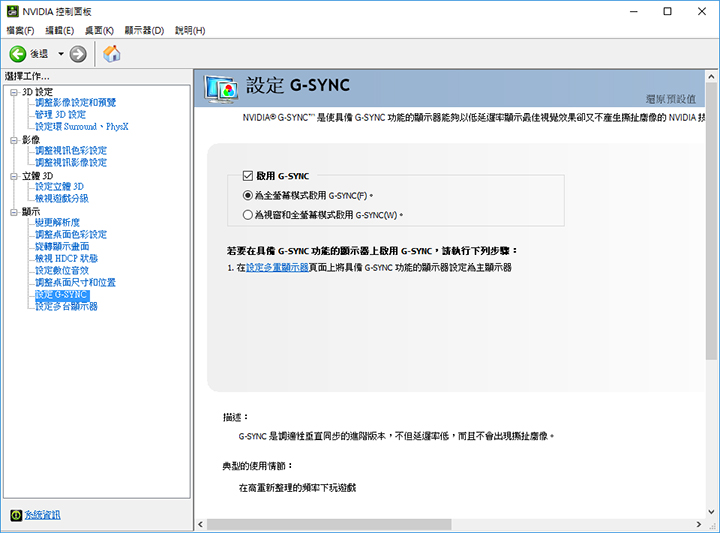Image resolution: width=720 pixels, height=533 pixels.
Task: Open 設定多台顯示器 tree item
Action: tap(67, 307)
